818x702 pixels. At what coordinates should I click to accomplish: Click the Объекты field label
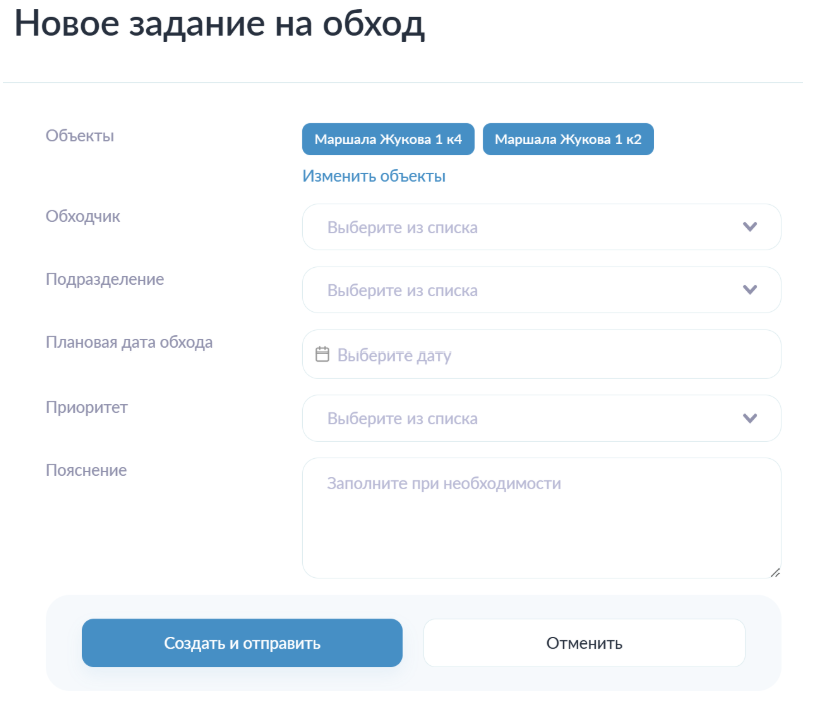80,135
